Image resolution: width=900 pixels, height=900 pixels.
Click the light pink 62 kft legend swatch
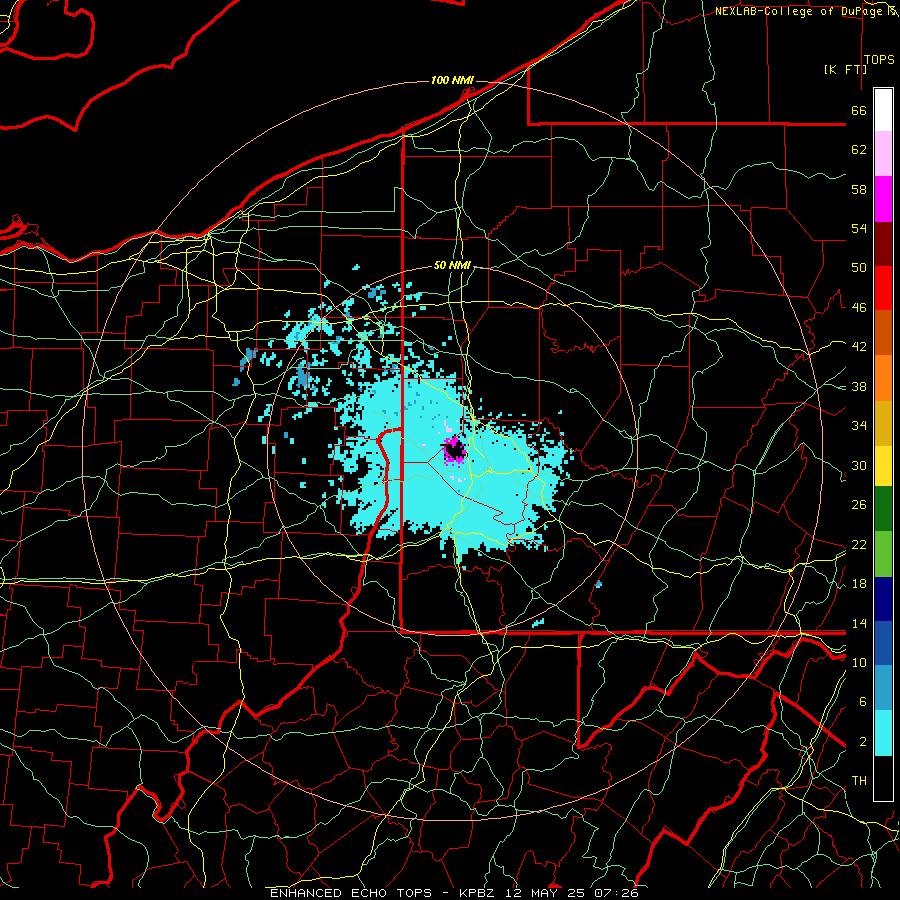tap(883, 154)
